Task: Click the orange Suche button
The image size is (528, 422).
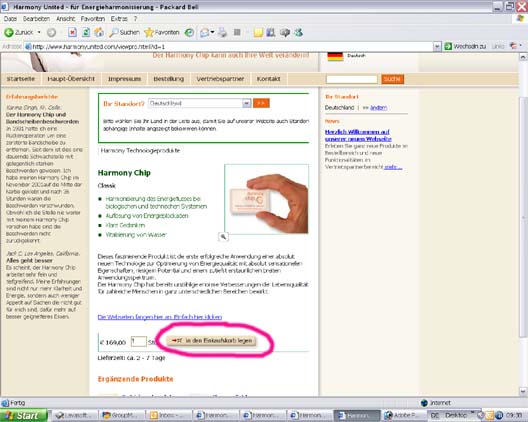Action: [392, 79]
